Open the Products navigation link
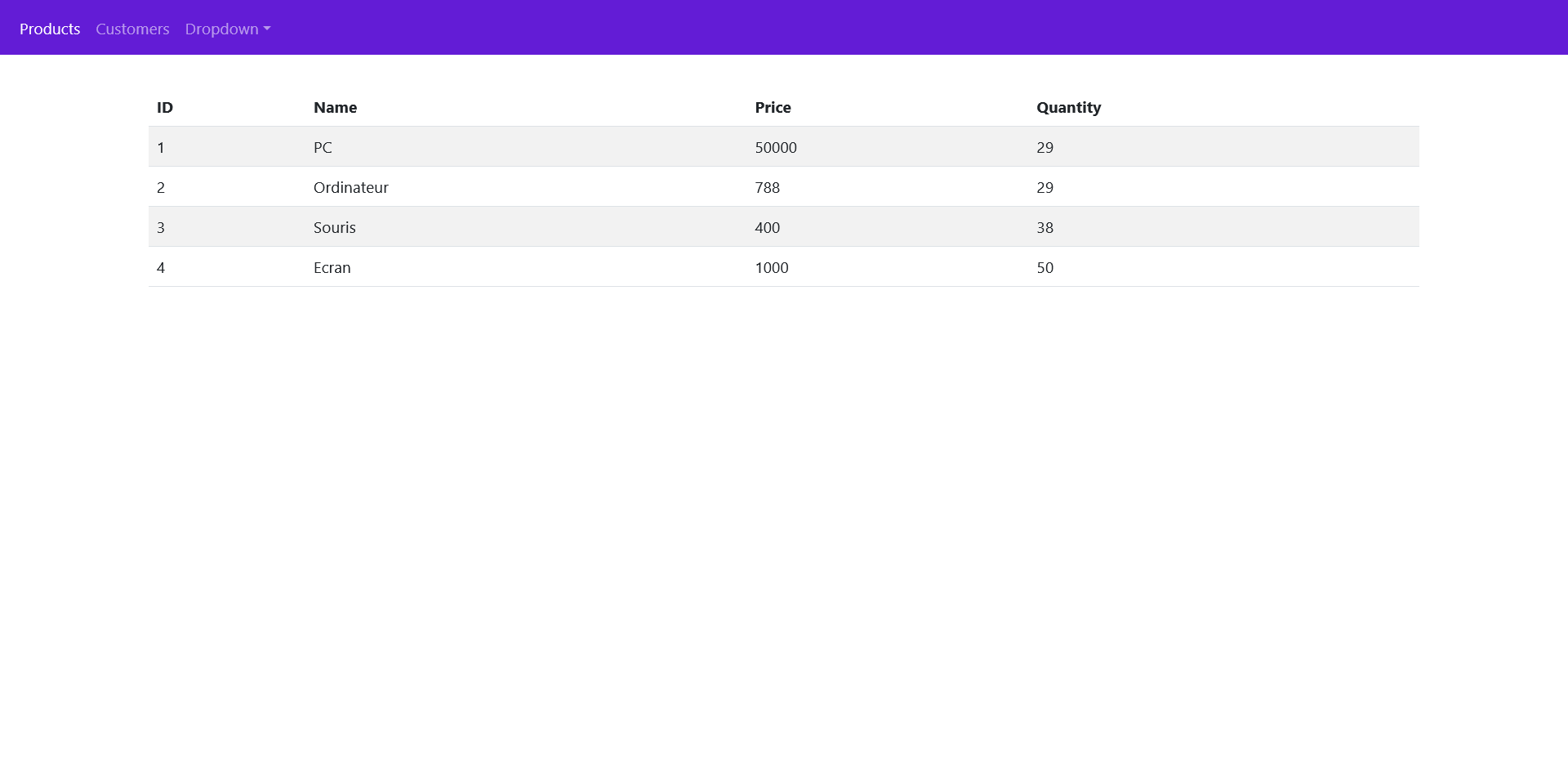The image size is (1568, 760). pos(50,29)
